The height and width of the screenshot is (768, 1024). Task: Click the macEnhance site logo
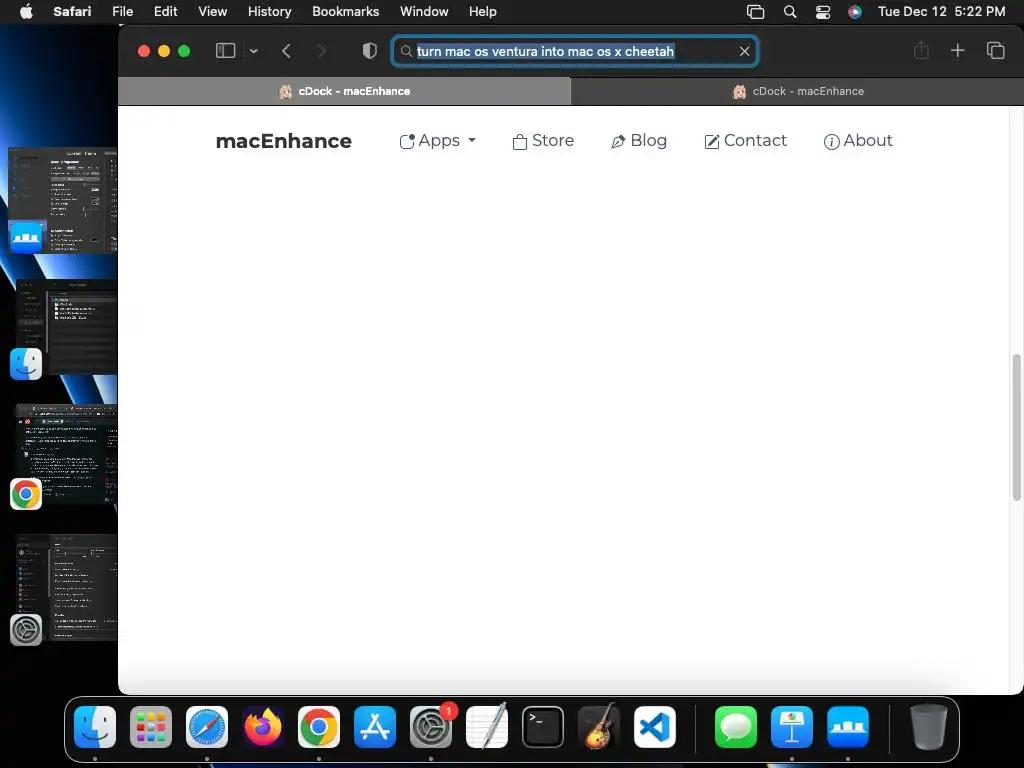pos(283,141)
